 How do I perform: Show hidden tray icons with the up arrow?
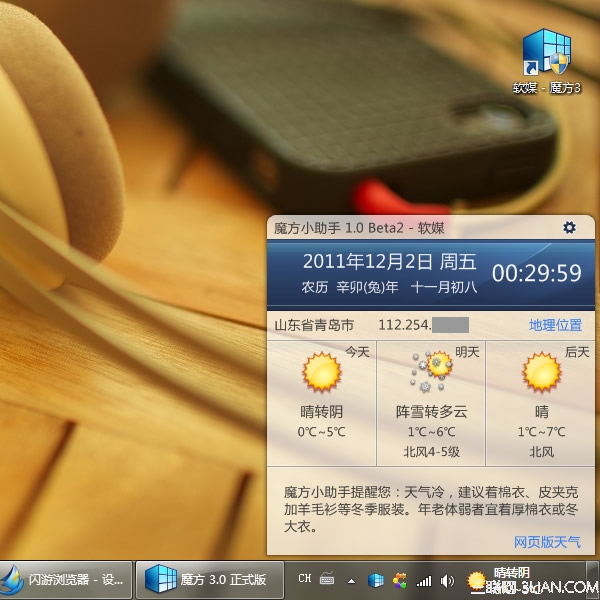tap(351, 582)
